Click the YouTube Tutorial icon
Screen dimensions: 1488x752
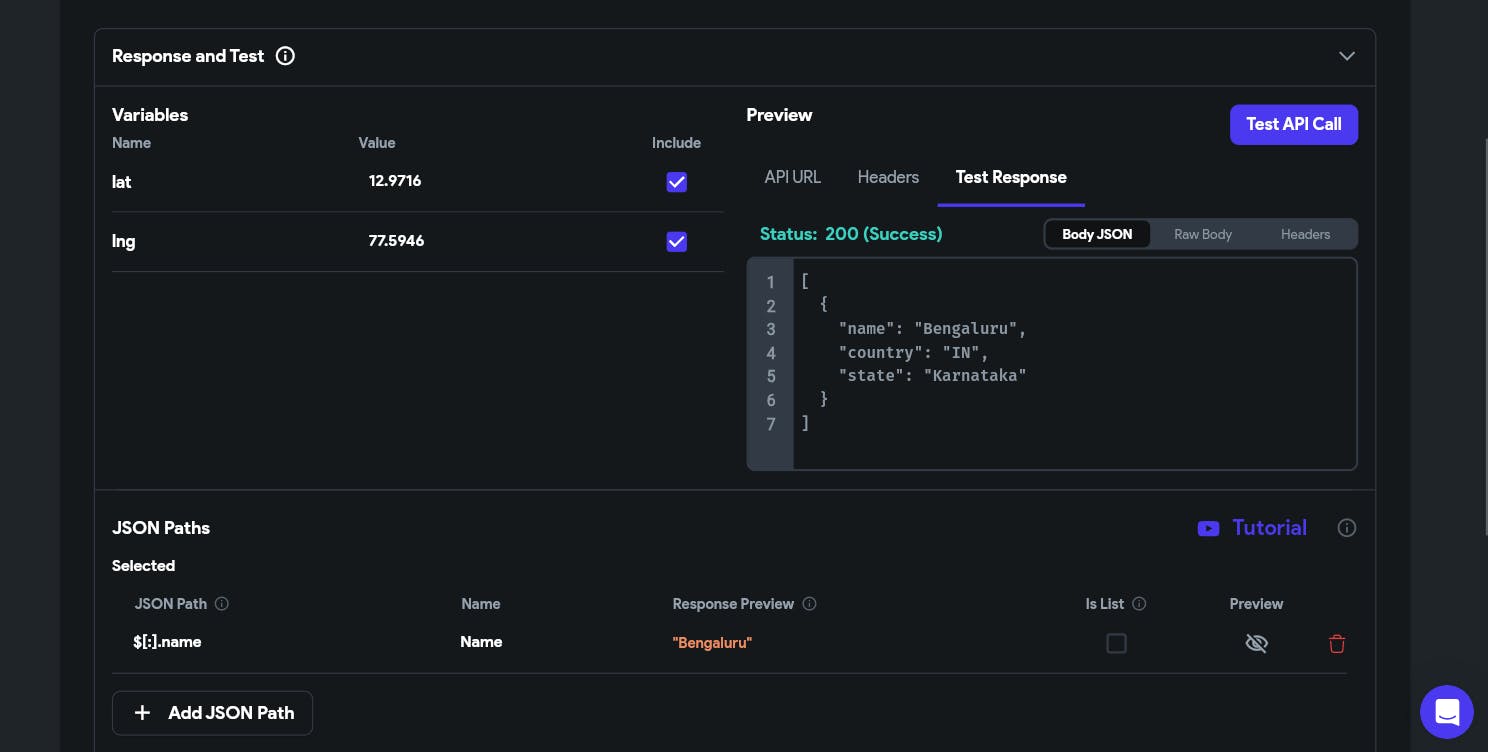coord(1208,528)
